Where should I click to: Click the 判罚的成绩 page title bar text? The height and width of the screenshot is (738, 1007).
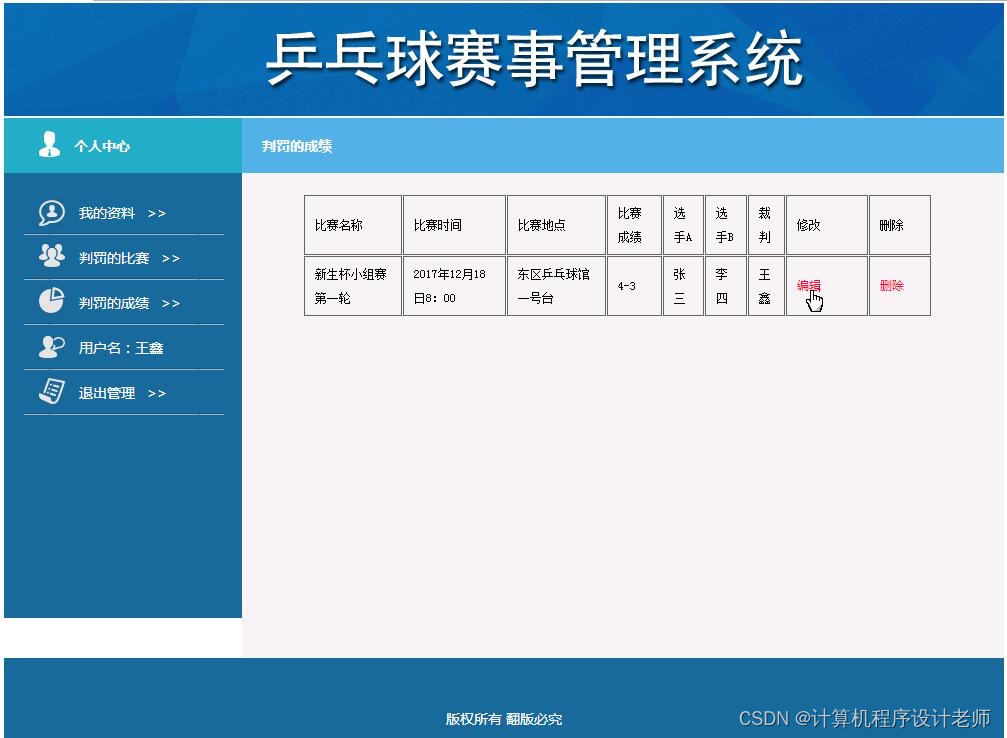pos(297,146)
